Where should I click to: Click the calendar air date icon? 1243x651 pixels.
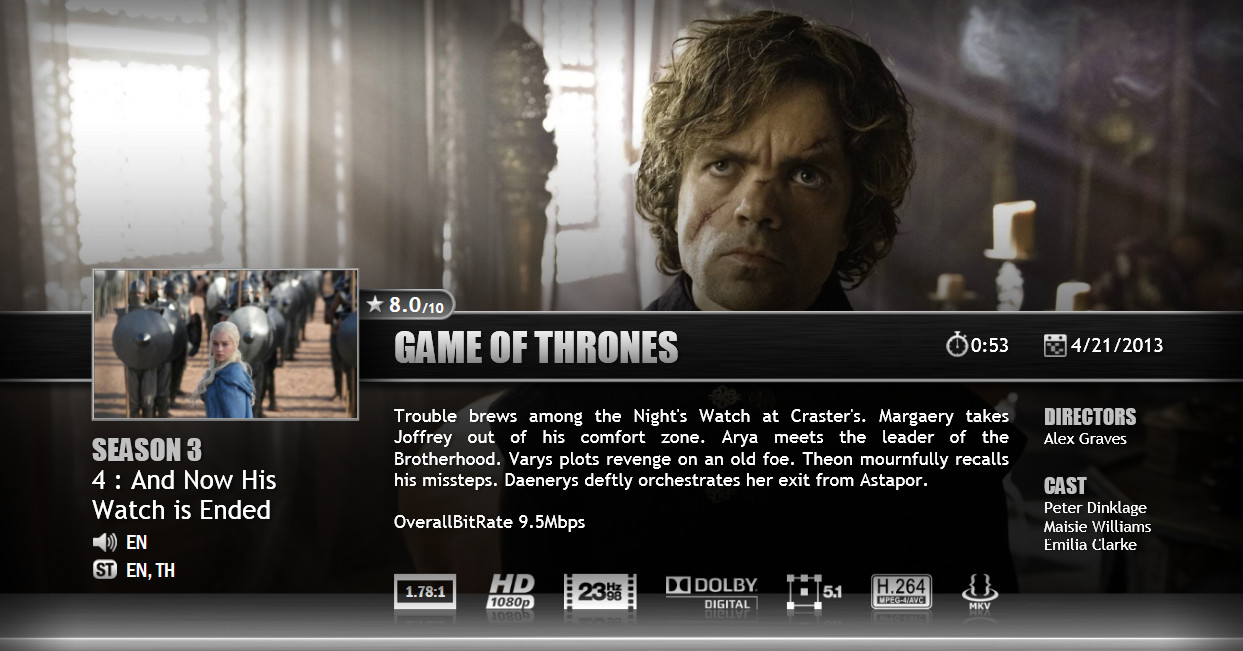(x=1055, y=345)
